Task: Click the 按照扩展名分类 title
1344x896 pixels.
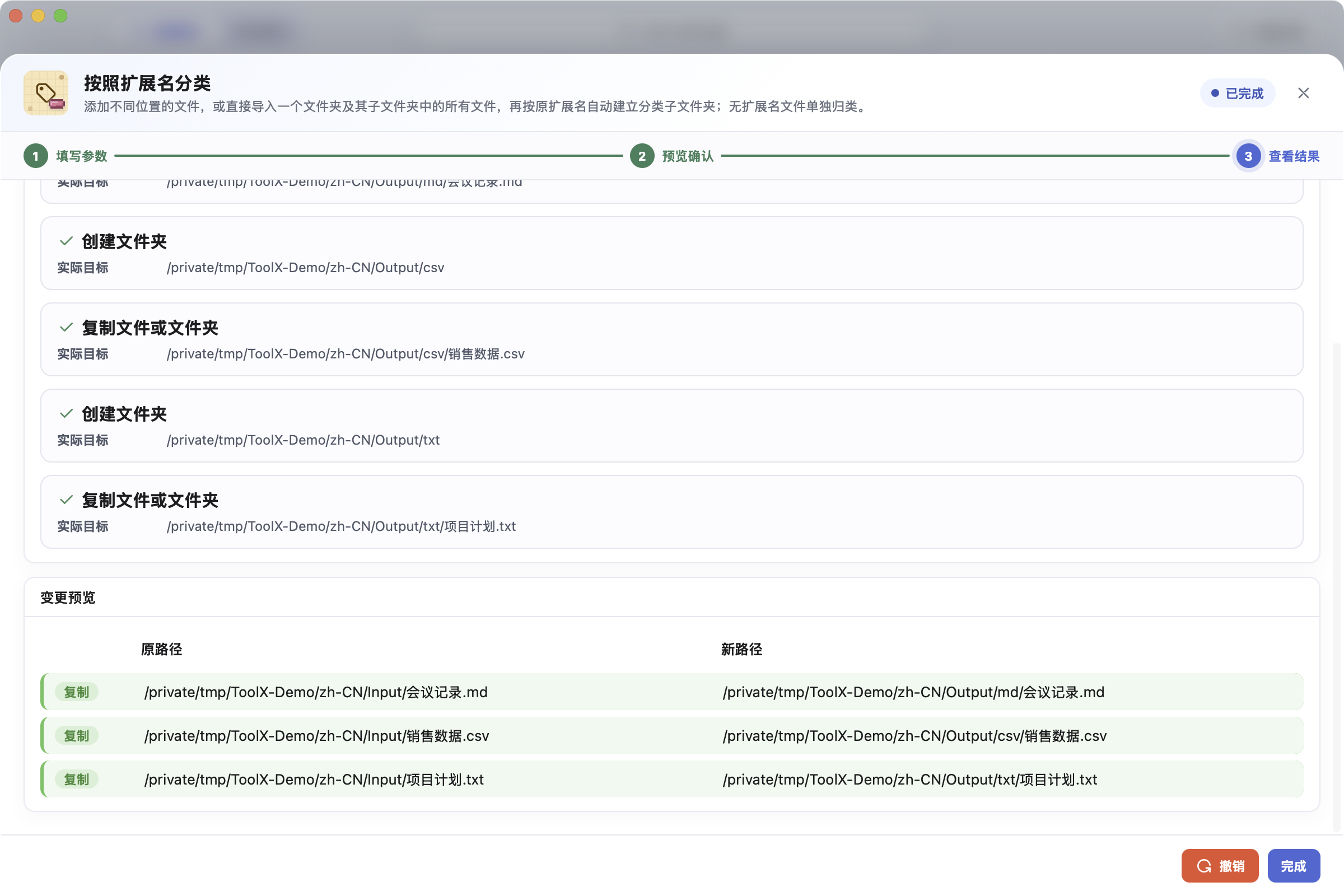Action: click(147, 83)
